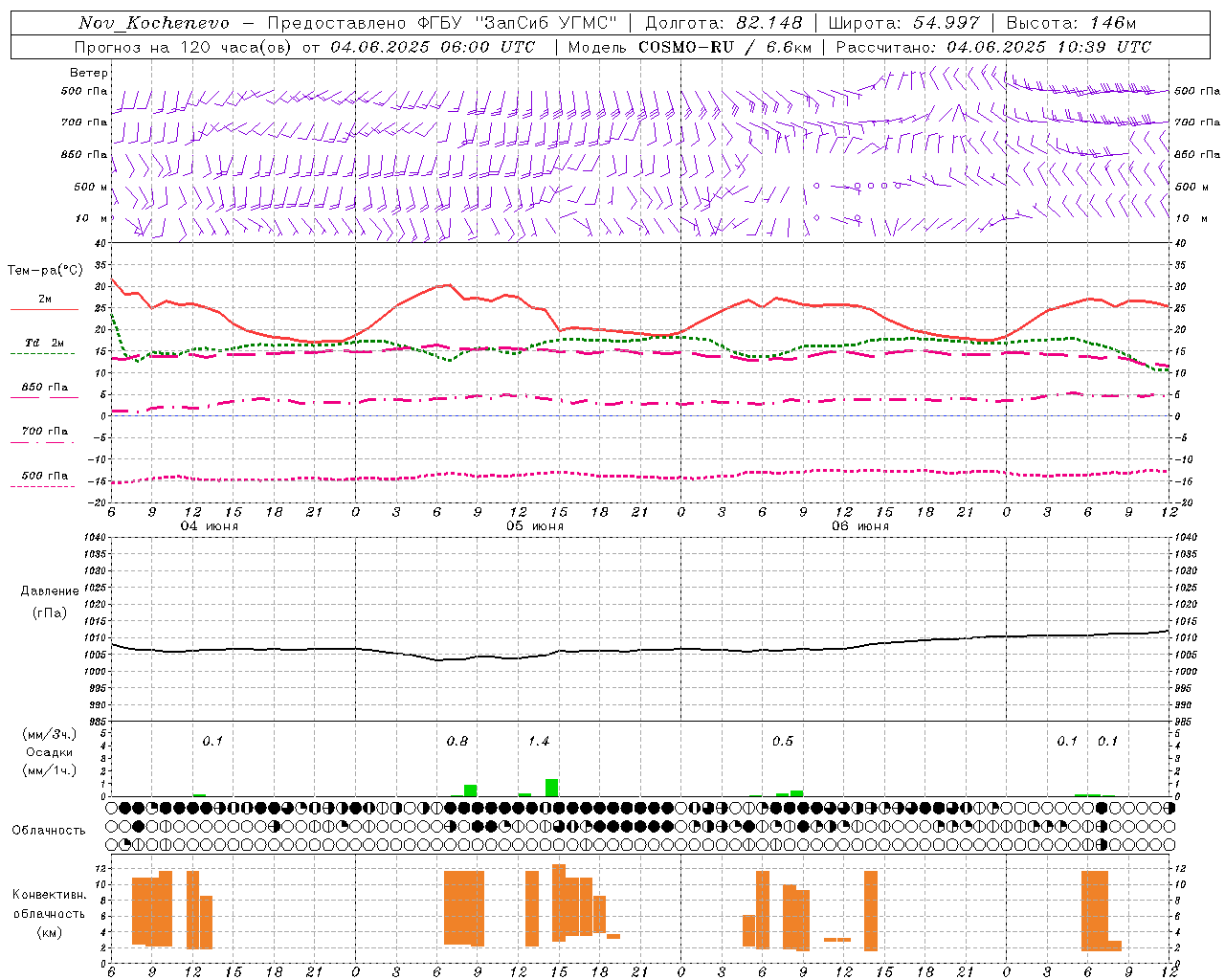Select the longitude value "82.148"
1225x980 pixels.
pos(769,23)
